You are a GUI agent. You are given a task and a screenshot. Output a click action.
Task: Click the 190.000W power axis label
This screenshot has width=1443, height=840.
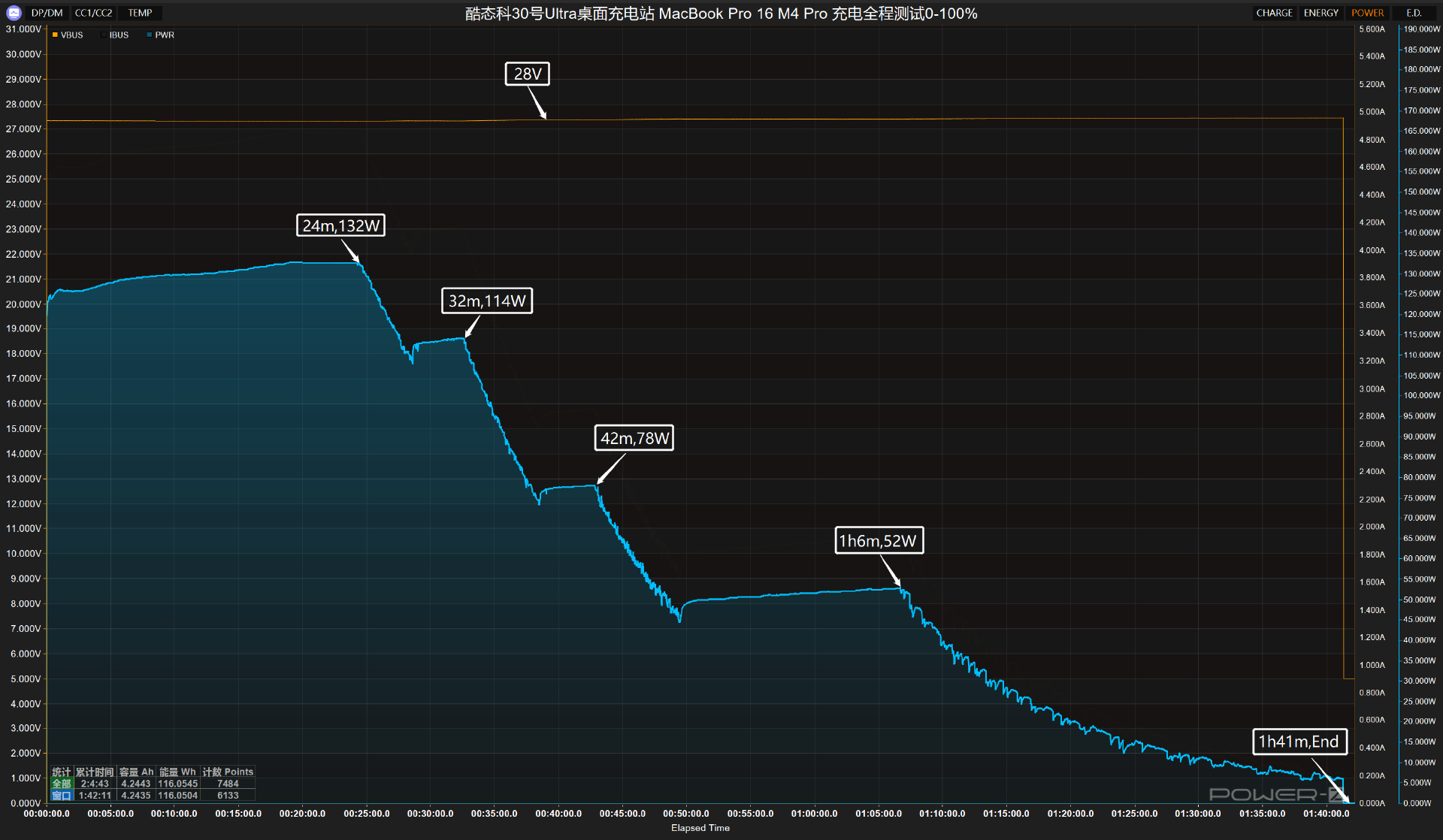tap(1421, 29)
